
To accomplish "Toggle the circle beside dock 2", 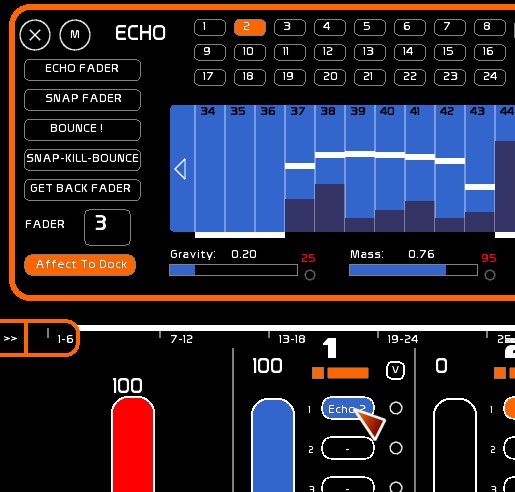I will coord(396,448).
